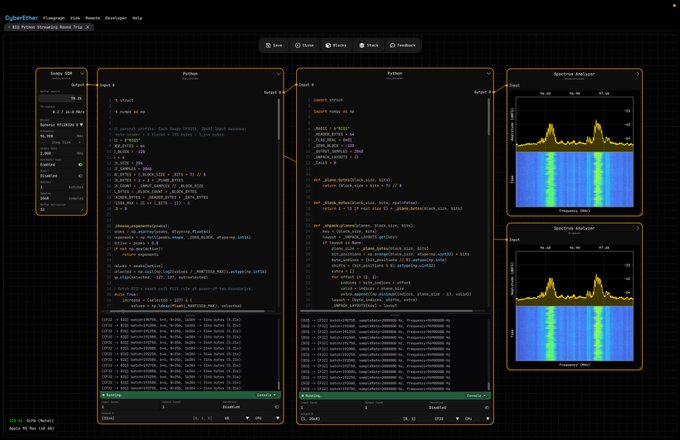Click the Save button in the toolbar
This screenshot has width=680, height=440.
[274, 45]
